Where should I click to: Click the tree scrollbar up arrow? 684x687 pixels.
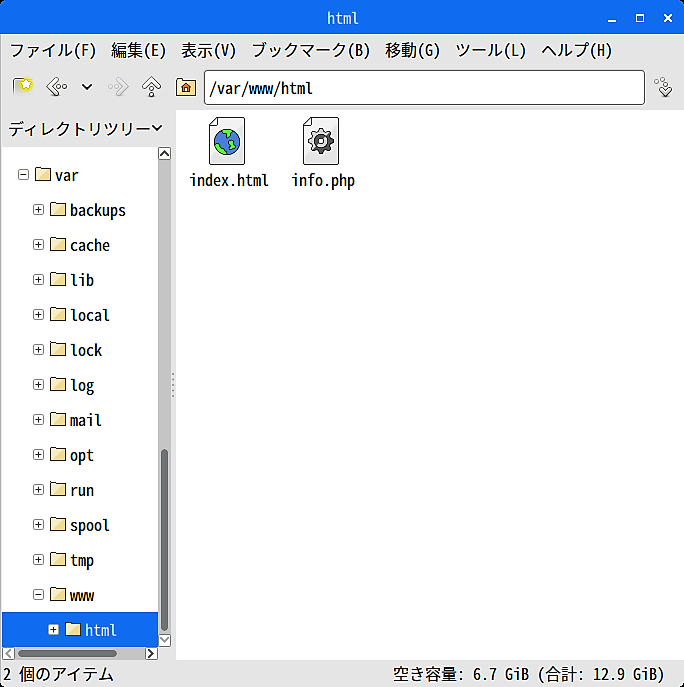(164, 153)
